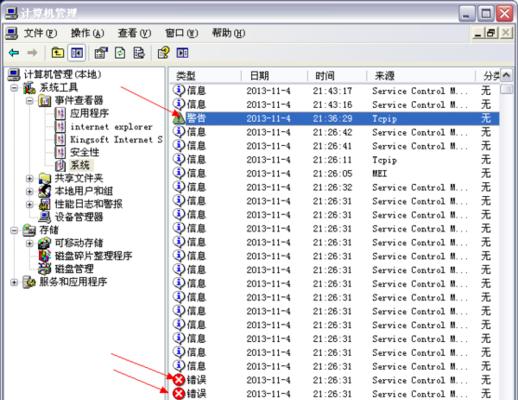Click the Forward arrow toolbar button
The image size is (518, 400).
point(32,53)
